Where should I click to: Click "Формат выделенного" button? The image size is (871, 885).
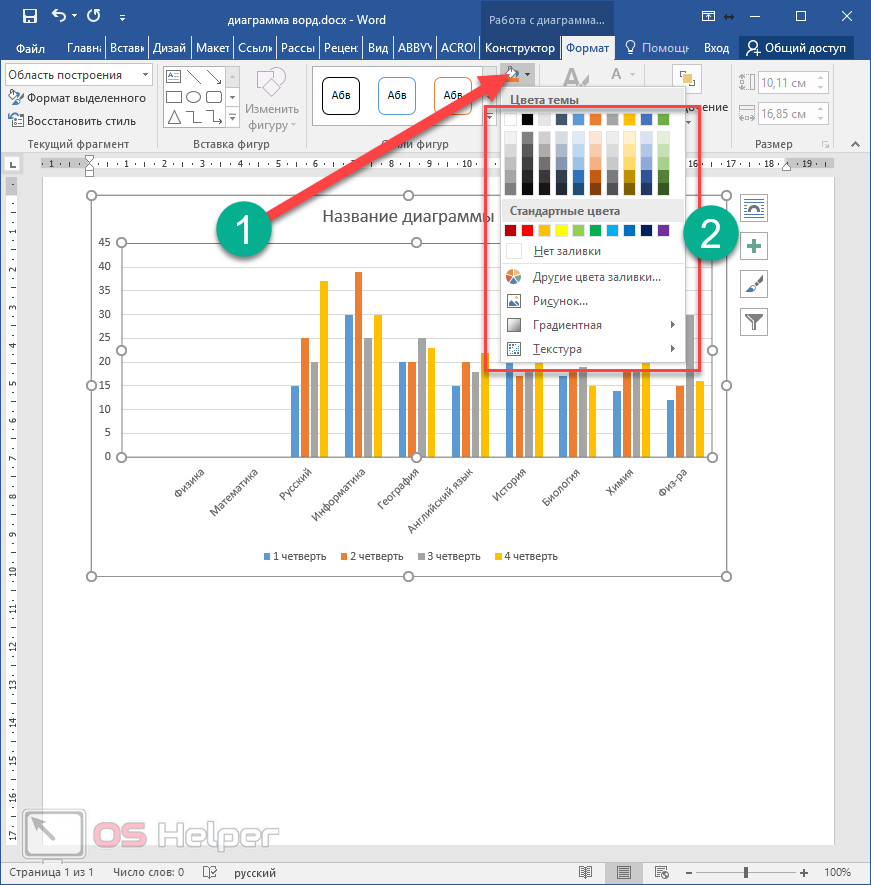(x=78, y=98)
